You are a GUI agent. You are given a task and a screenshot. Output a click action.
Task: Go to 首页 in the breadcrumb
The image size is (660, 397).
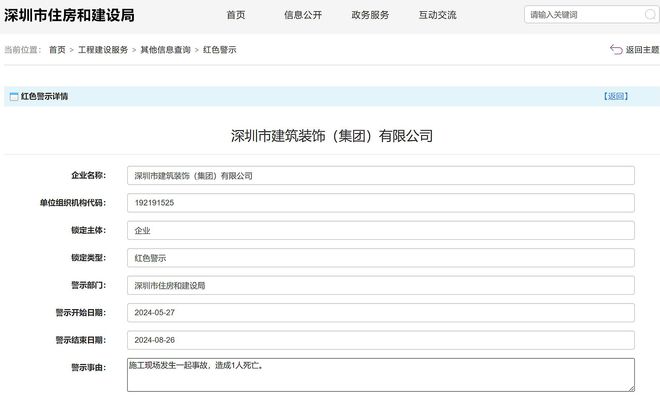click(57, 50)
